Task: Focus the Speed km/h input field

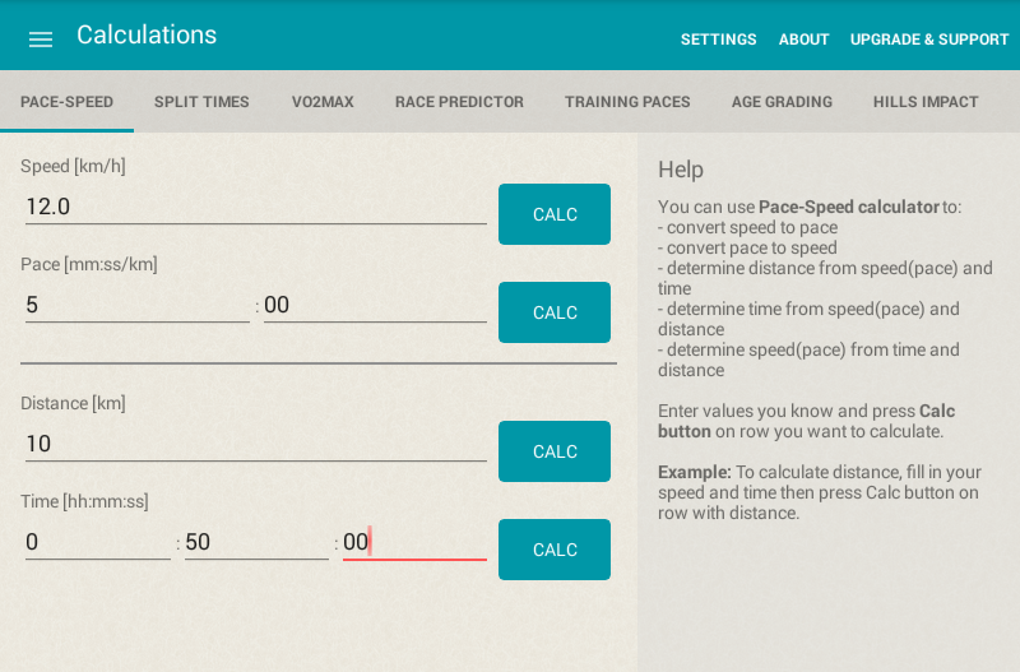Action: point(255,207)
